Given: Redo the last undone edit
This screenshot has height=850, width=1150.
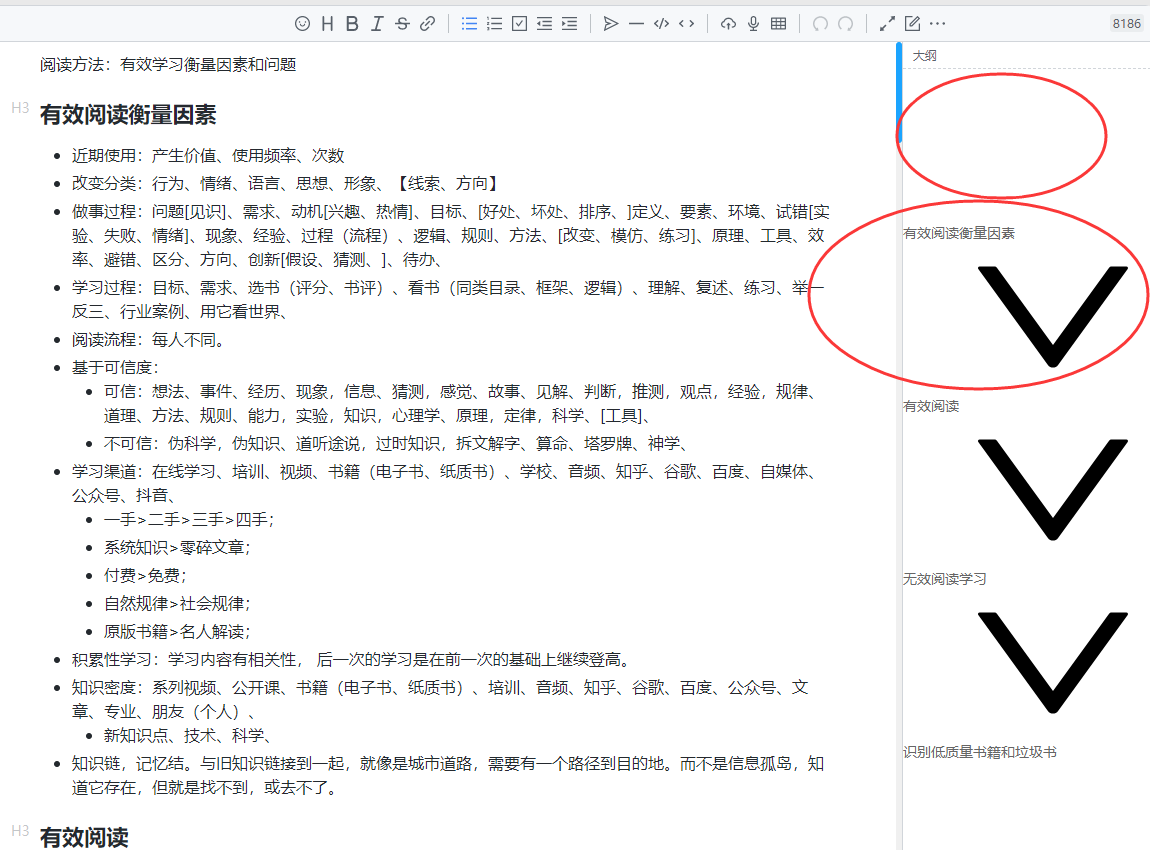Looking at the screenshot, I should (x=846, y=23).
